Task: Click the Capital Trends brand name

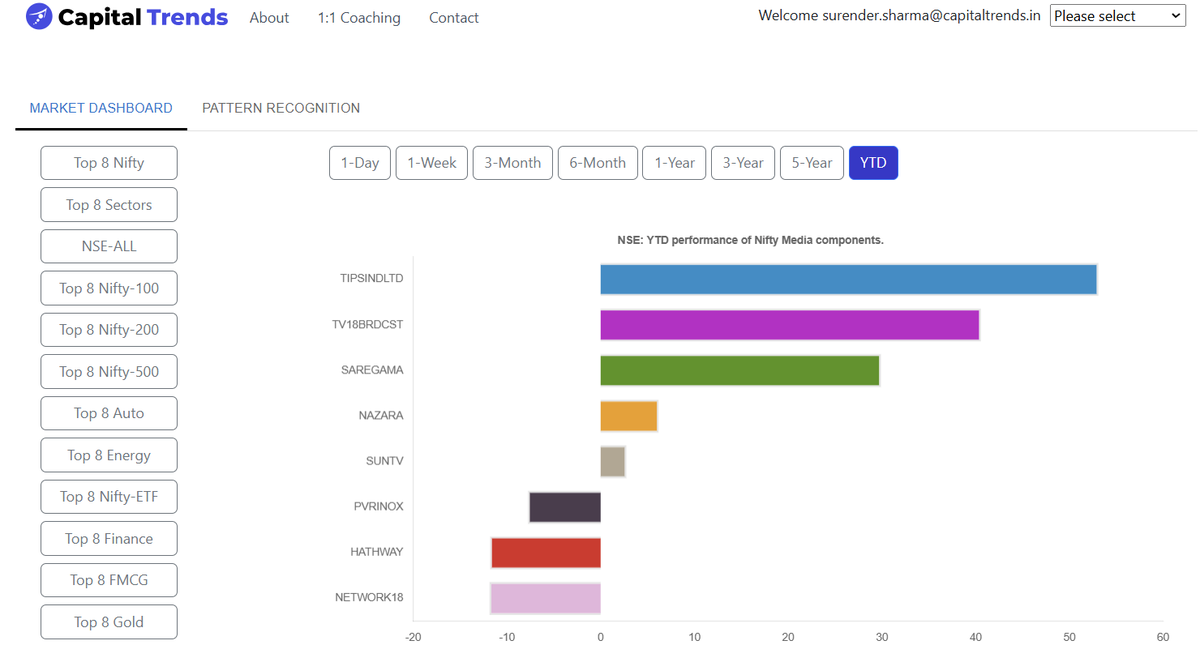Action: (143, 17)
